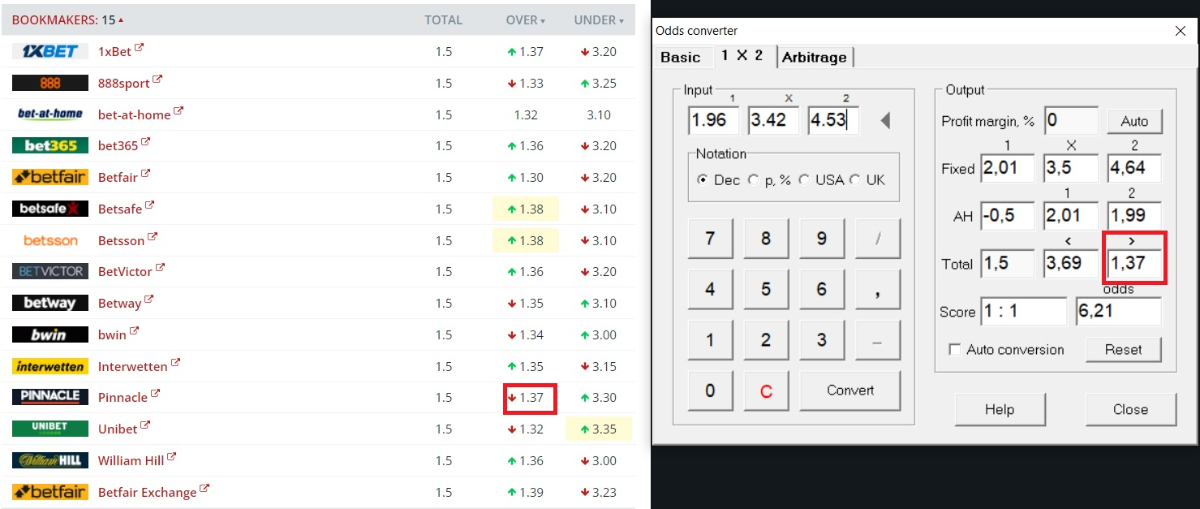The width and height of the screenshot is (1200, 509).
Task: Click the Betfair Exchange row logo
Action: [50, 491]
